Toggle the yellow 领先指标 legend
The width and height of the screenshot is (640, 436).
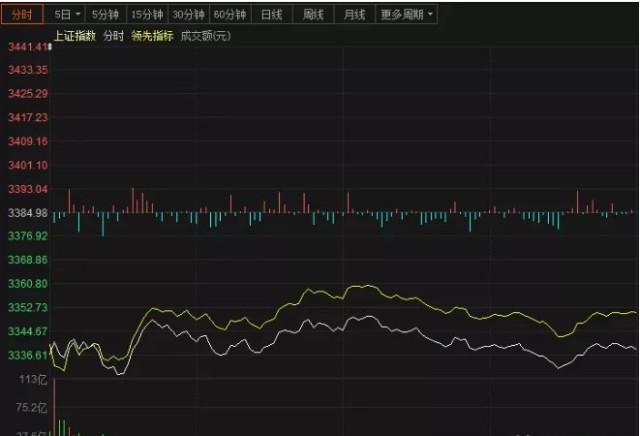[x=152, y=36]
